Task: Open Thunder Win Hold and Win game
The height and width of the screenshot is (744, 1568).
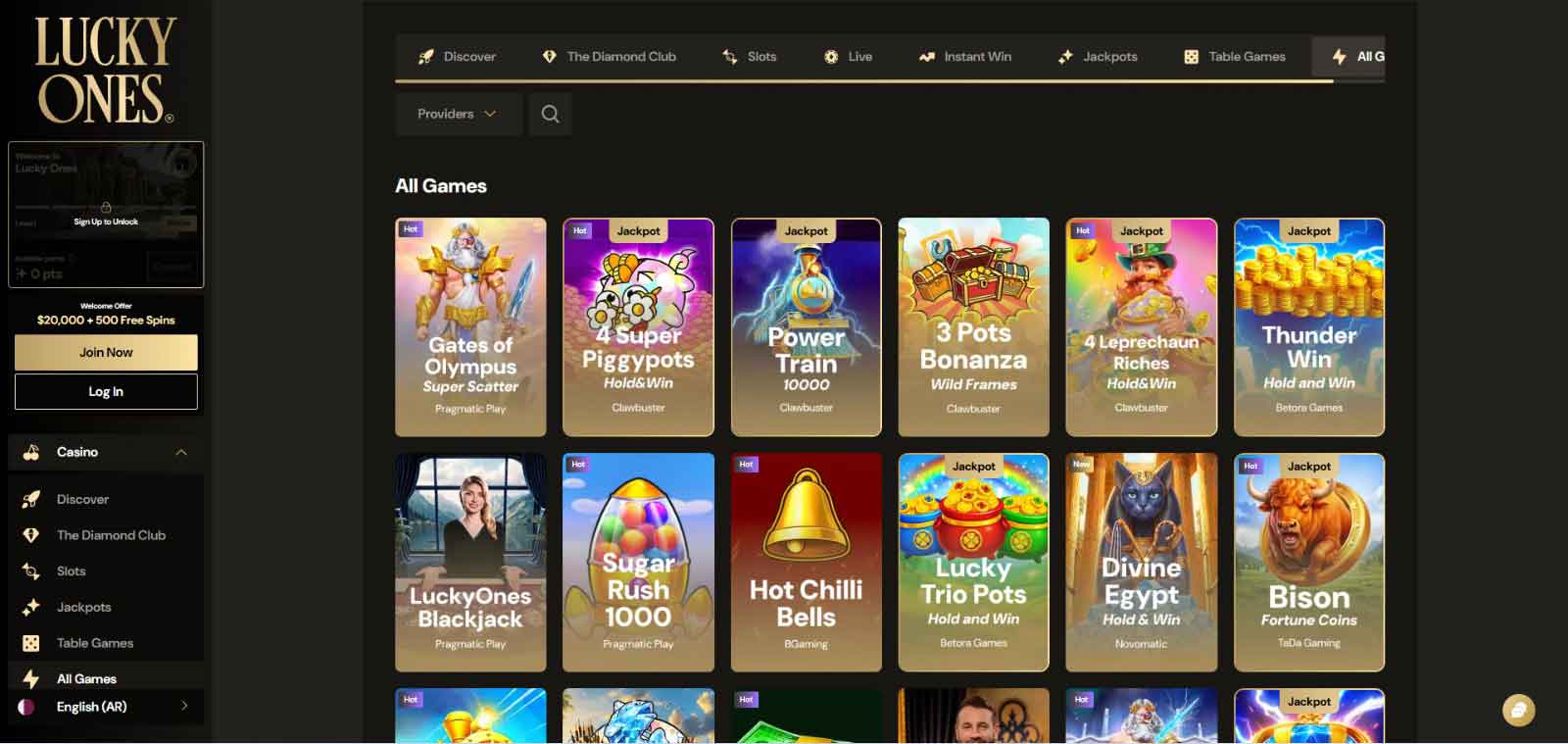Action: (1309, 327)
